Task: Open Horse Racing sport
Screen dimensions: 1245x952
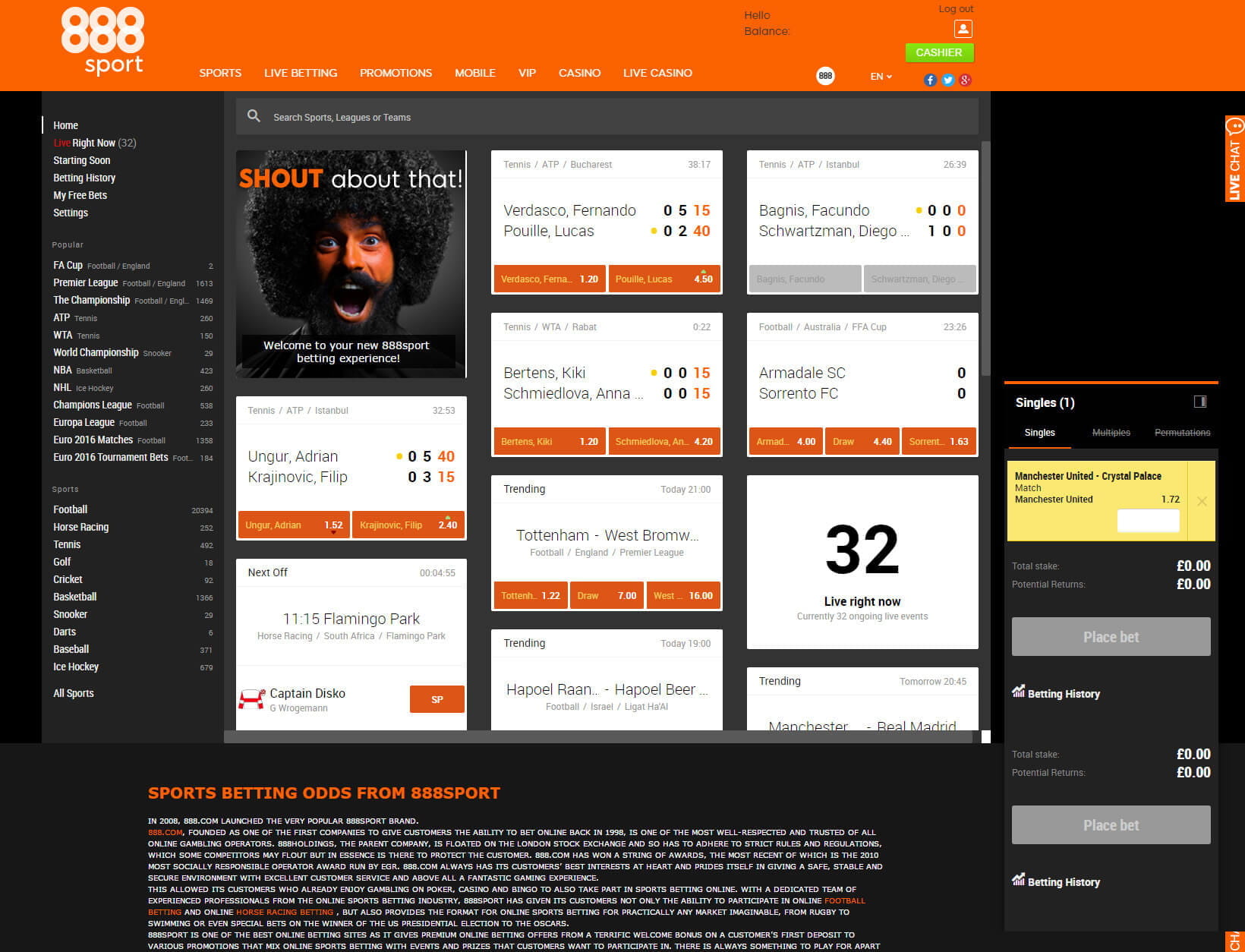Action: click(x=133, y=527)
